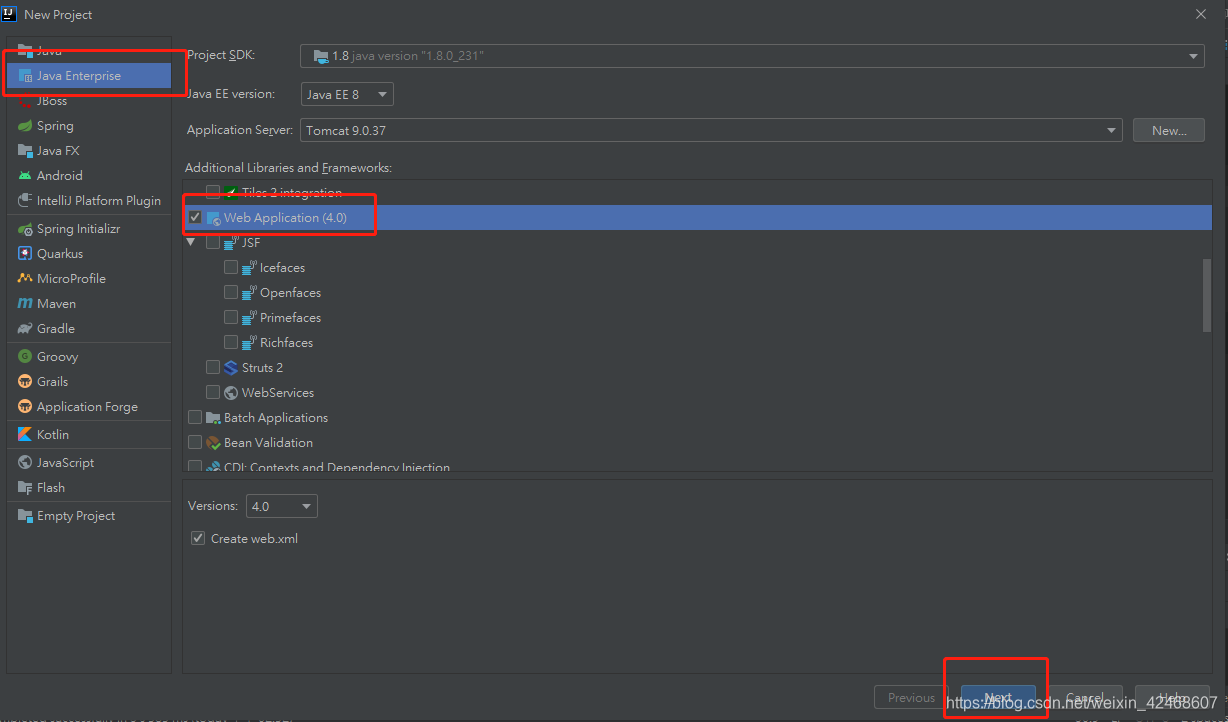Open the Java EE version dropdown
Screen dimensions: 1228x722
click(347, 95)
